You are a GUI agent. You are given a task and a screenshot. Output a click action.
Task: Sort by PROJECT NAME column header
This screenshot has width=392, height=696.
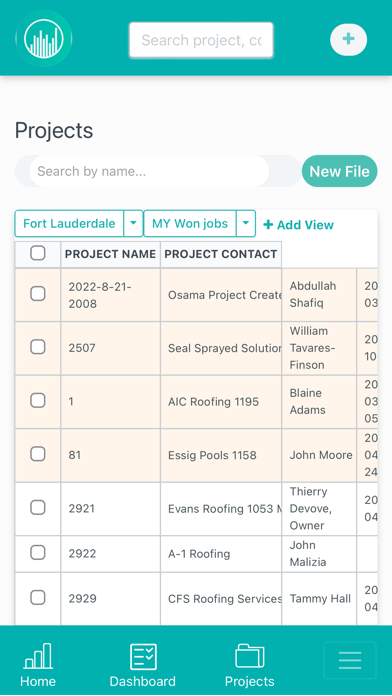coord(110,254)
